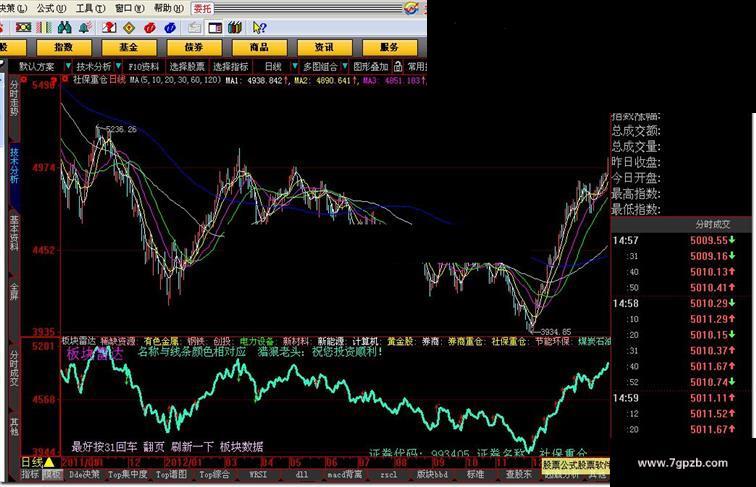756x487 pixels.
Task: Click the red chart toolbar icon
Action: coord(109,27)
